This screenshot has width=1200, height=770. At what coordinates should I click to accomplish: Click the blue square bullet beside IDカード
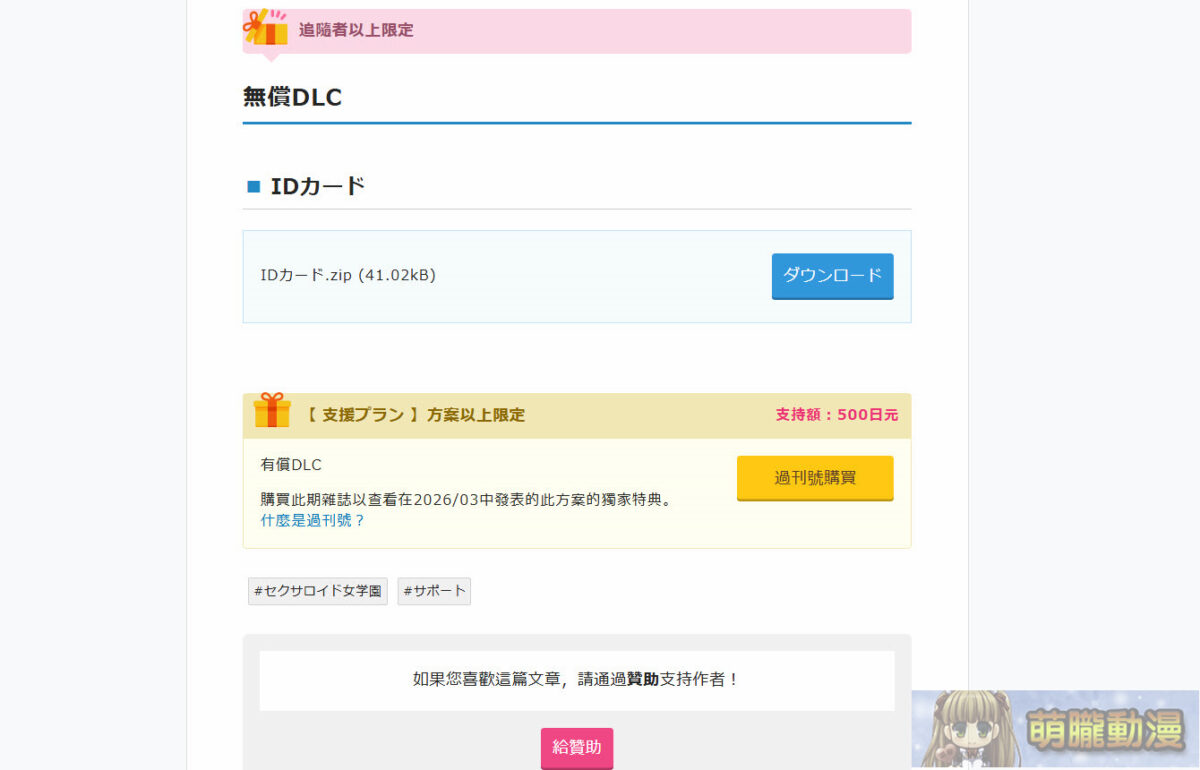[x=253, y=186]
